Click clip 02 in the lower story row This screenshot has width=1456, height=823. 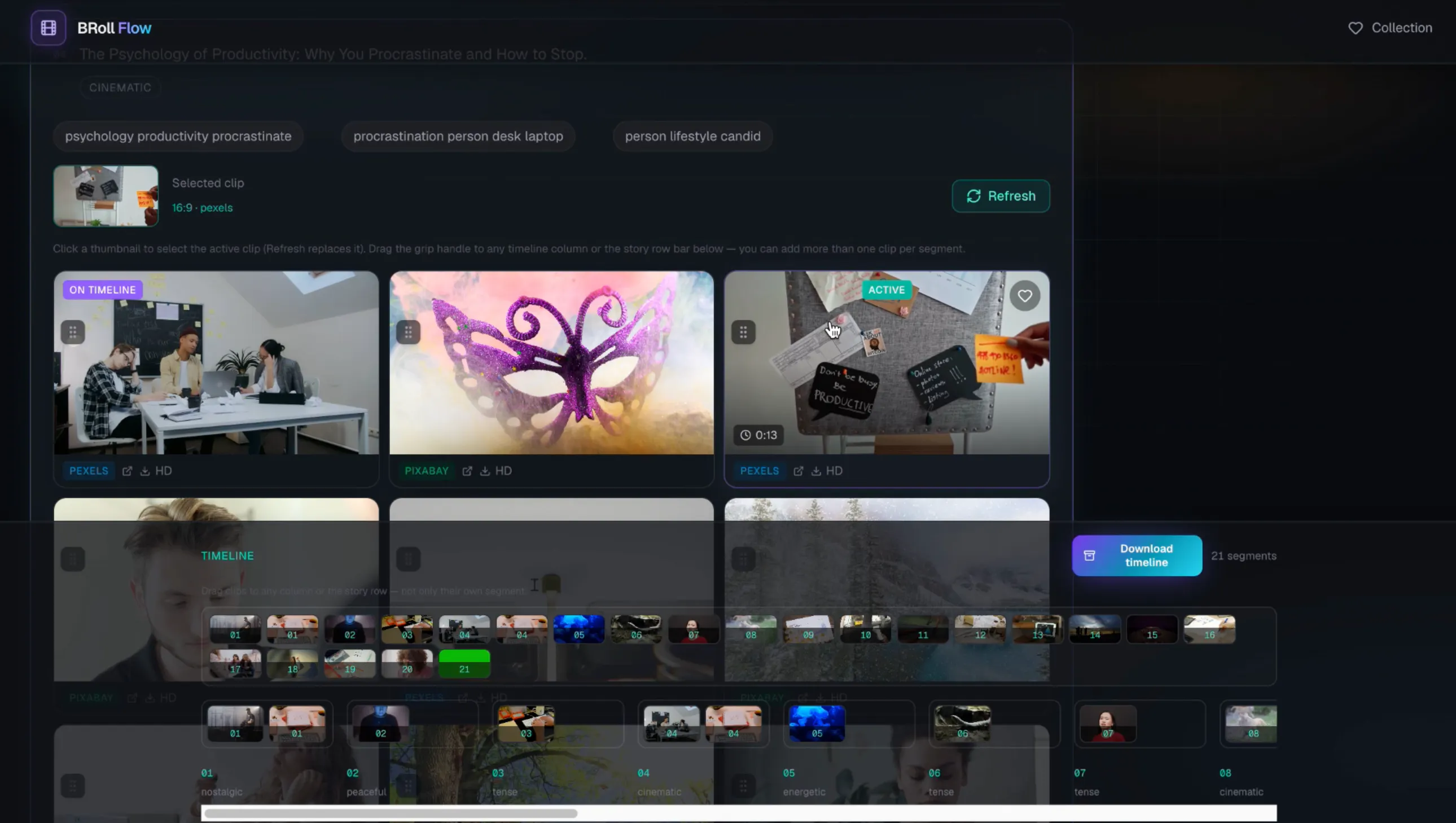point(380,724)
